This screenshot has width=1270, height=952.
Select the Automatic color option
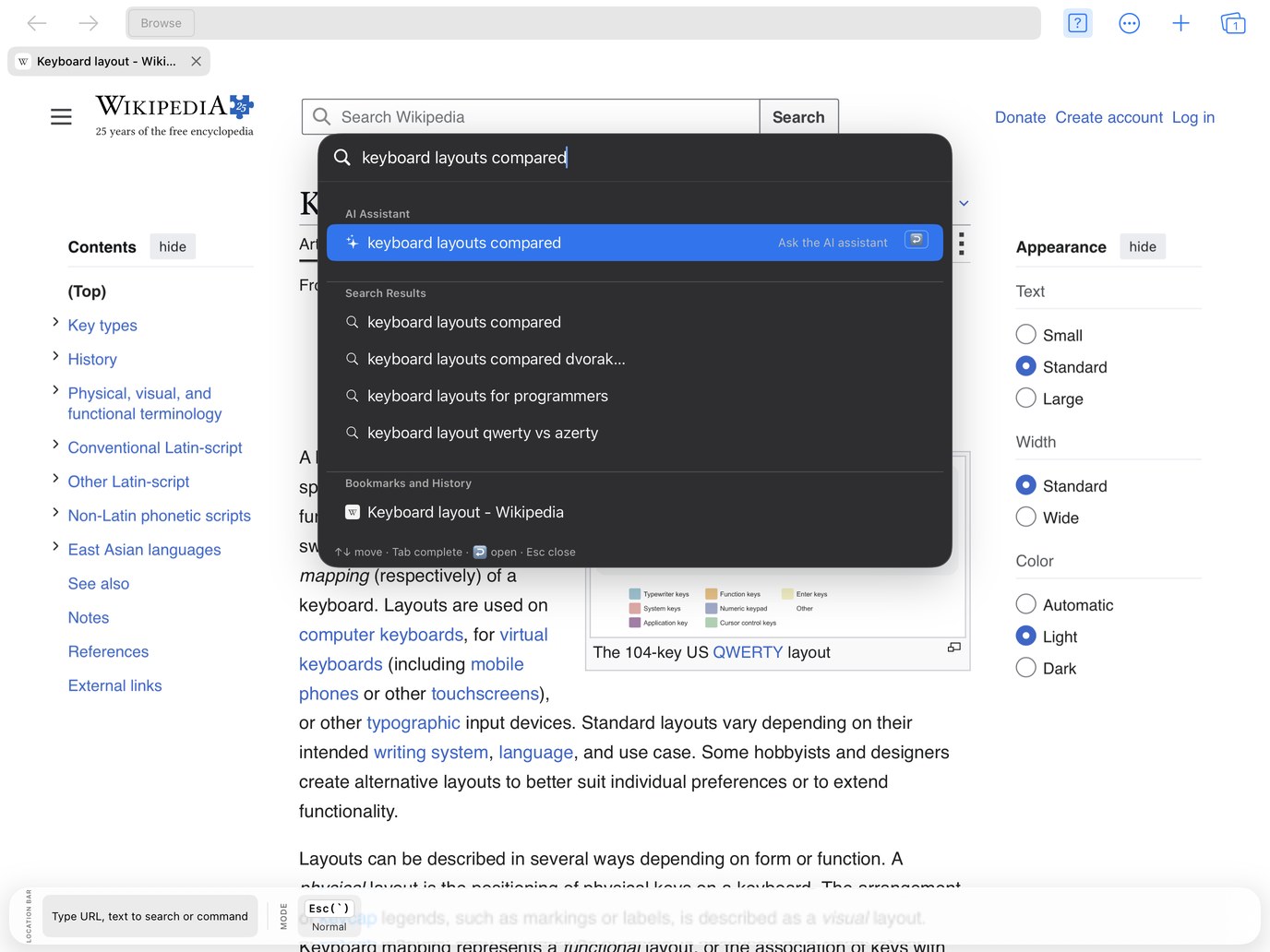[1025, 604]
